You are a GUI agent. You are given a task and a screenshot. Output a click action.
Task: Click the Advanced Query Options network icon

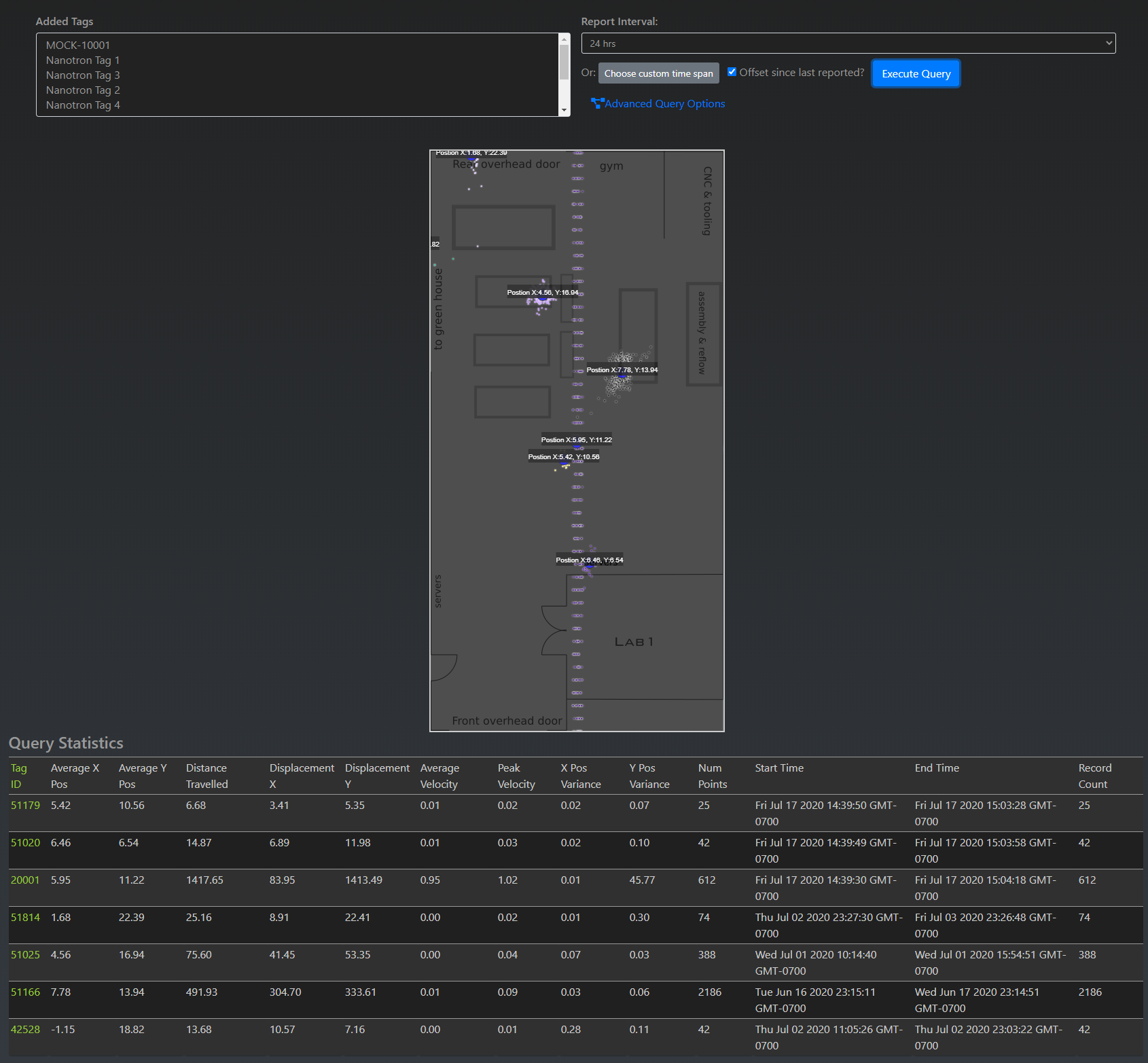point(597,103)
